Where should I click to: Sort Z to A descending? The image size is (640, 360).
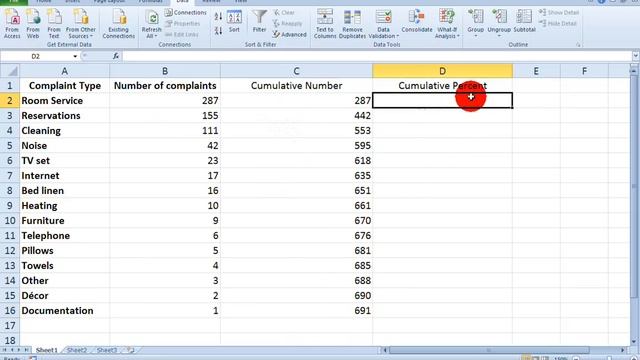click(x=218, y=31)
